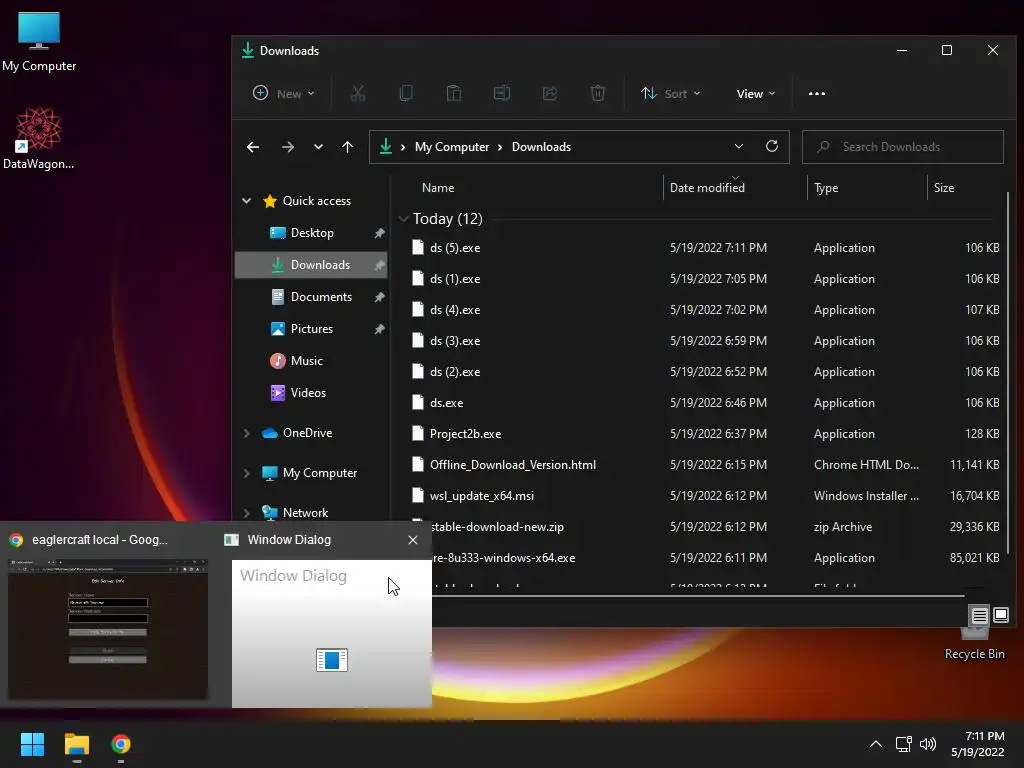
Task: Close the Window Dialog preview
Action: click(x=413, y=539)
